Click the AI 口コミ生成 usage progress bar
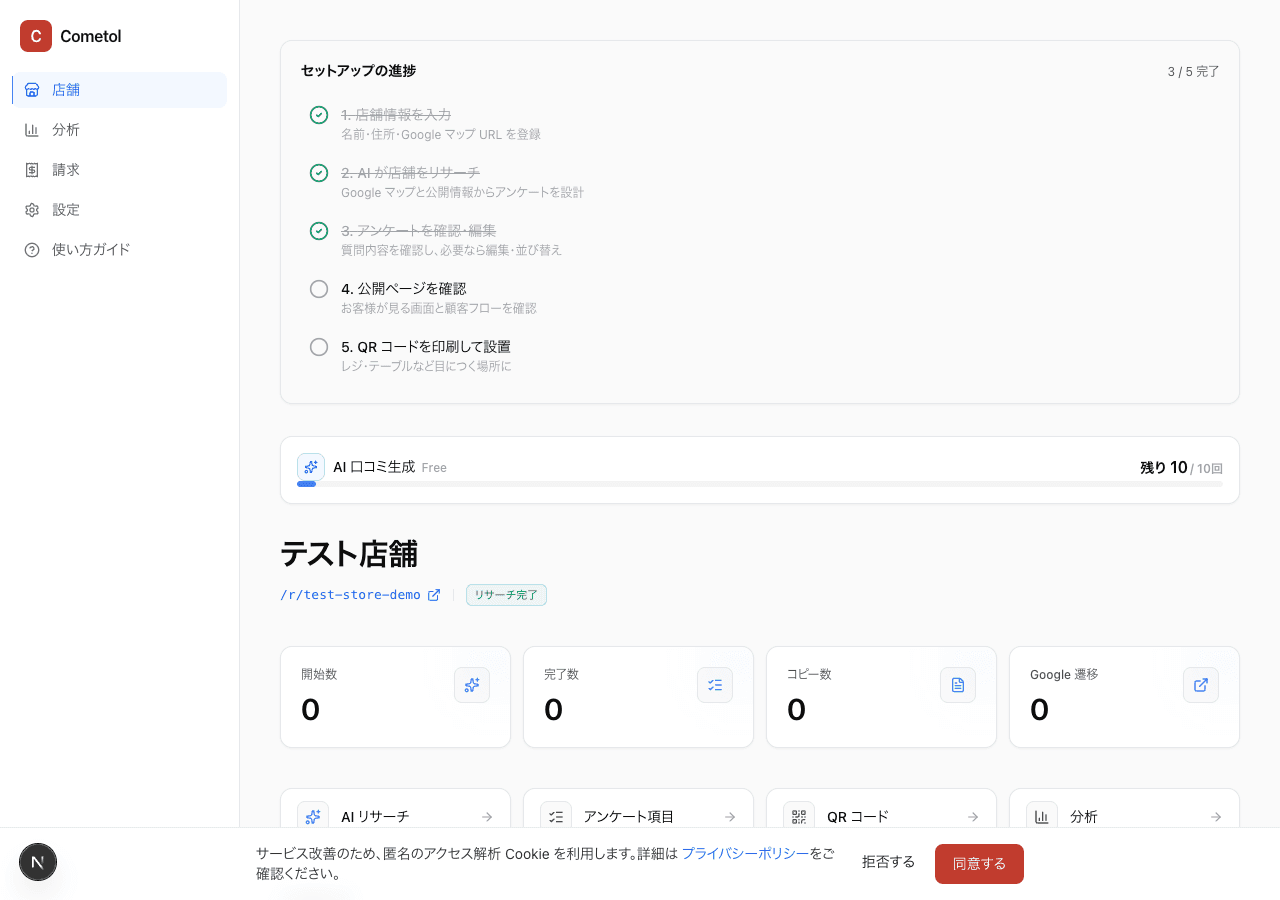1280x900 pixels. [x=760, y=484]
